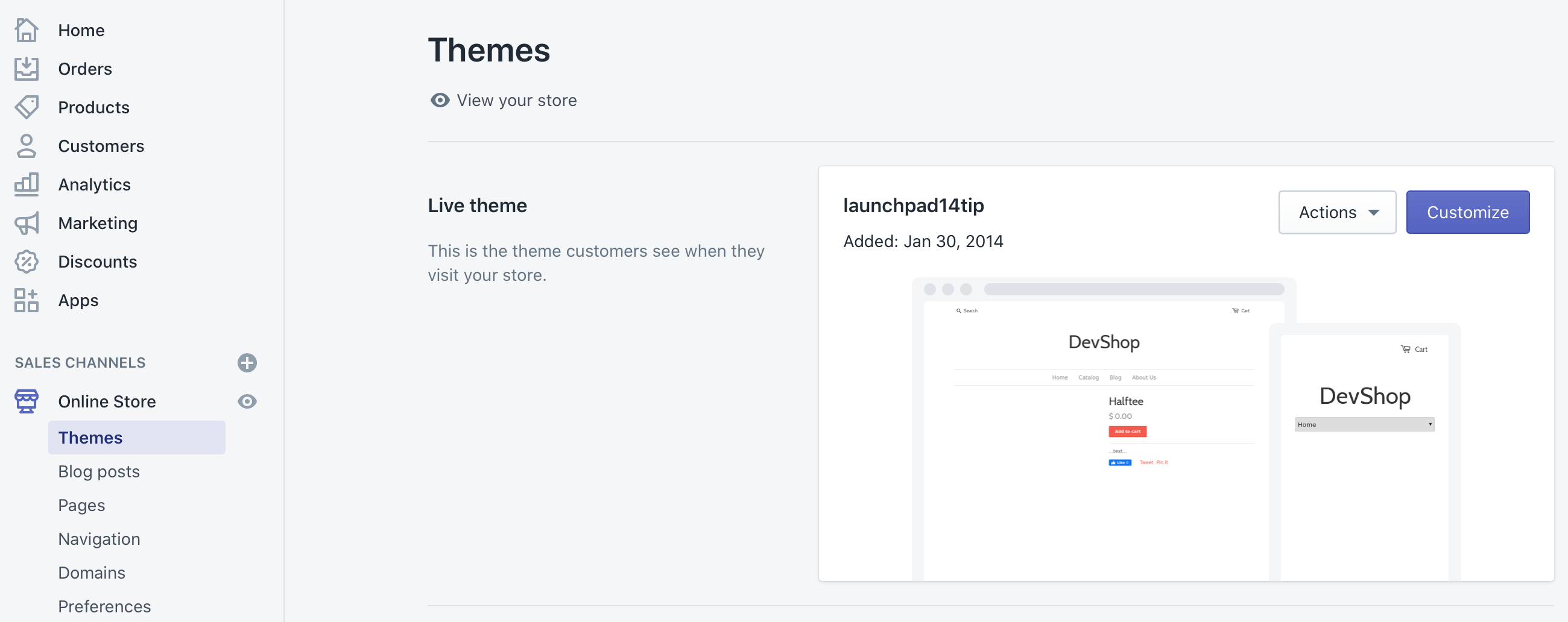The width and height of the screenshot is (1568, 622).
Task: Open Analytics using the bar chart icon
Action: tap(26, 184)
